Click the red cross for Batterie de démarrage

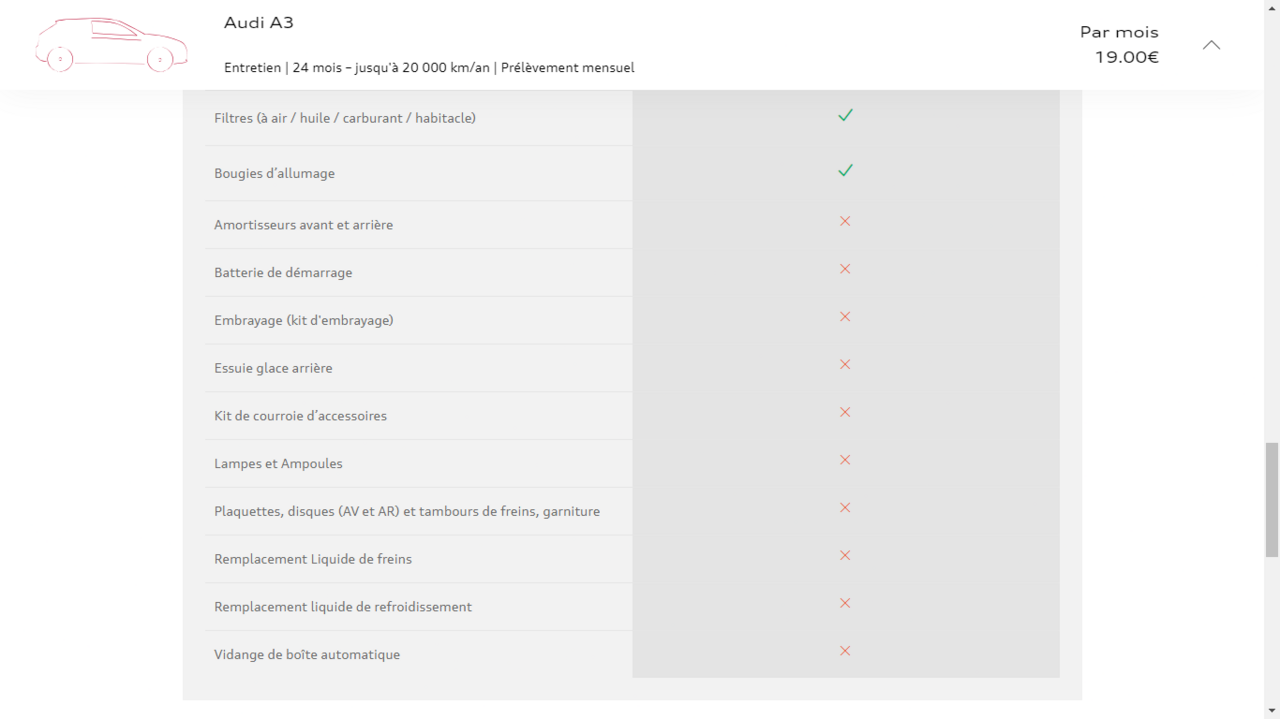845,269
